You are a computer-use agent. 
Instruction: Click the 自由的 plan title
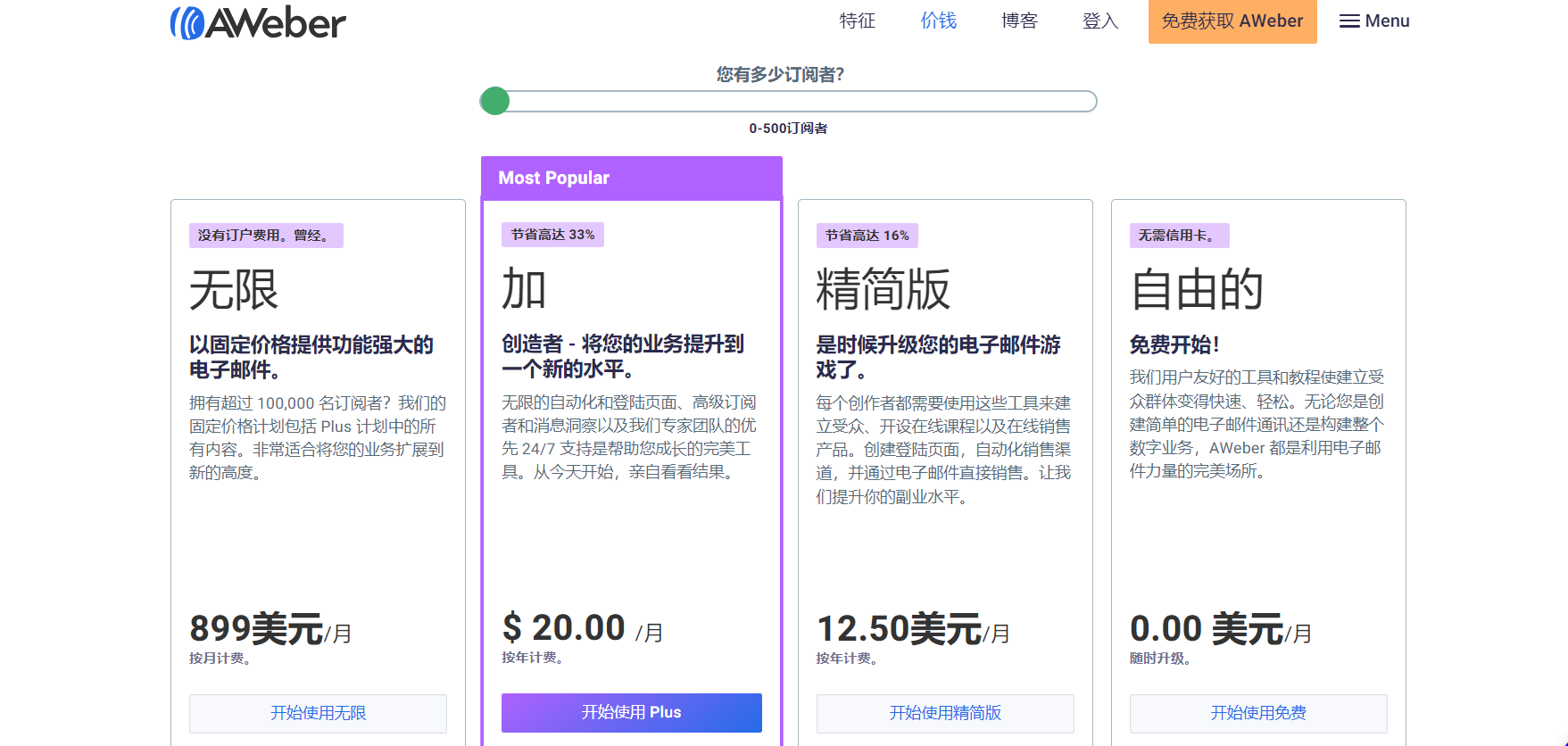(1197, 290)
